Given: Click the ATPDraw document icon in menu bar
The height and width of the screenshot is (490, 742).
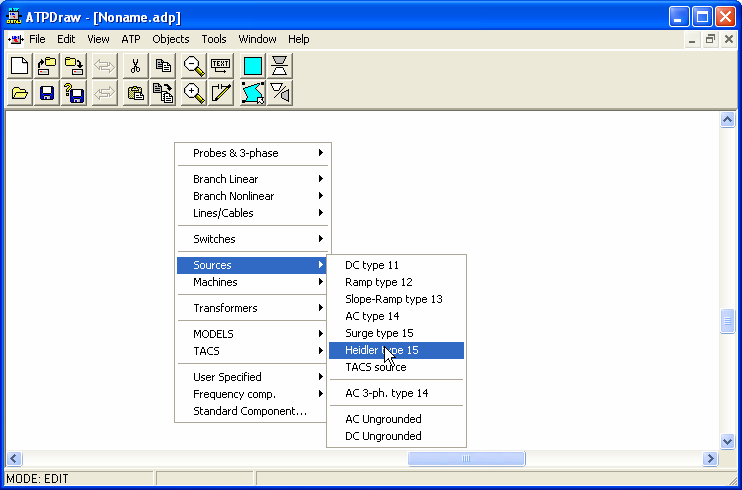Looking at the screenshot, I should pos(16,39).
